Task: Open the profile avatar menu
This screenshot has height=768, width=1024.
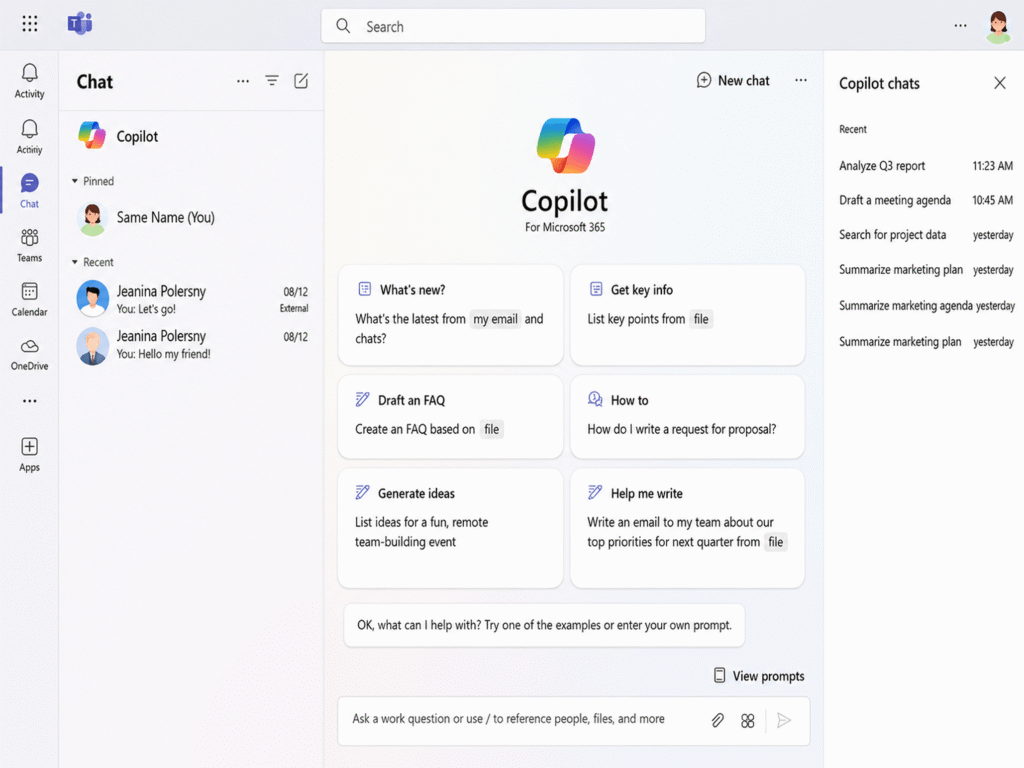Action: [x=999, y=27]
